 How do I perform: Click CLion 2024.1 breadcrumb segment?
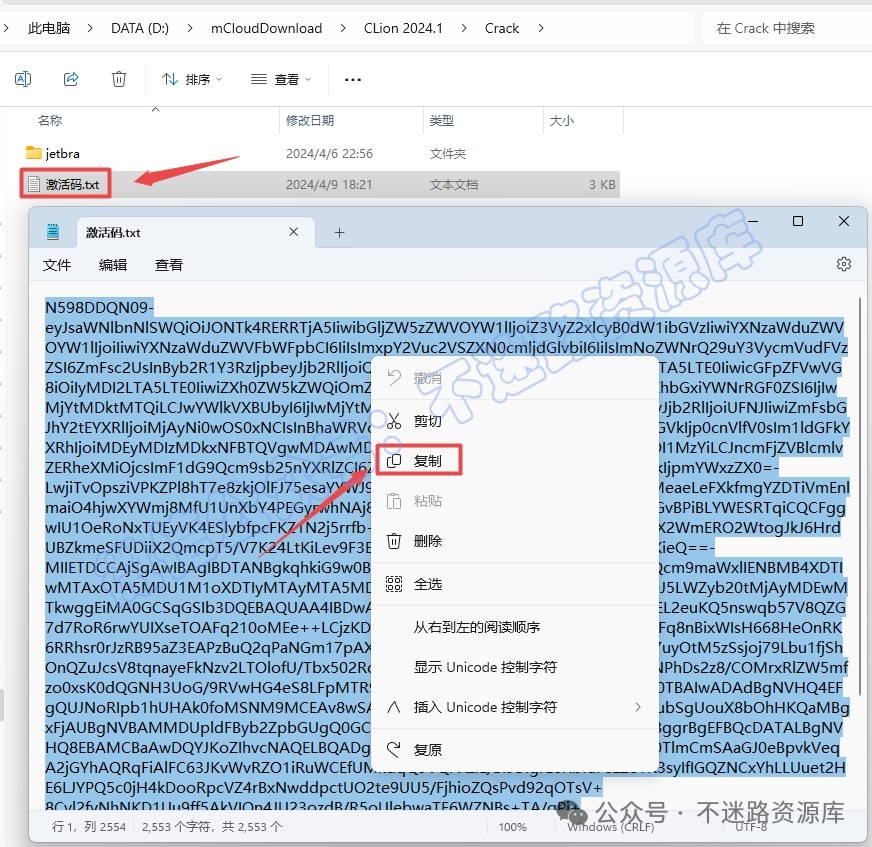[403, 28]
